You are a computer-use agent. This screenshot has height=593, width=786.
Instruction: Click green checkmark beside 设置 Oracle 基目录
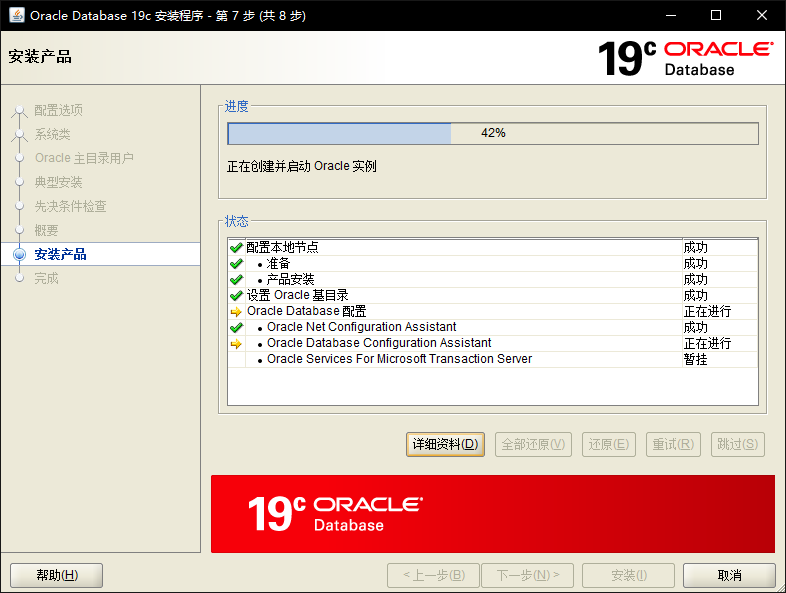(236, 296)
